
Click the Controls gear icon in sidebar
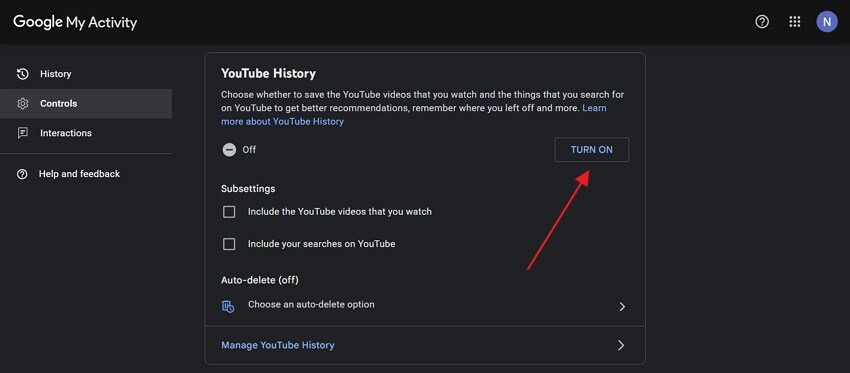[22, 104]
